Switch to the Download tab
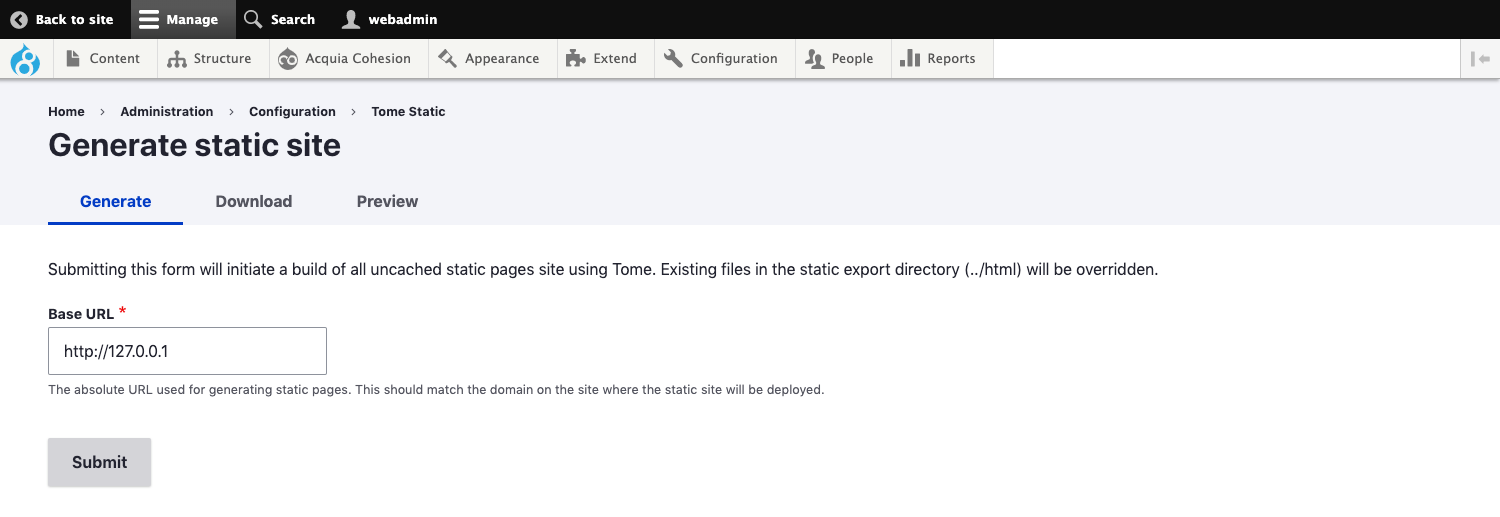Image resolution: width=1500 pixels, height=517 pixels. [x=254, y=201]
